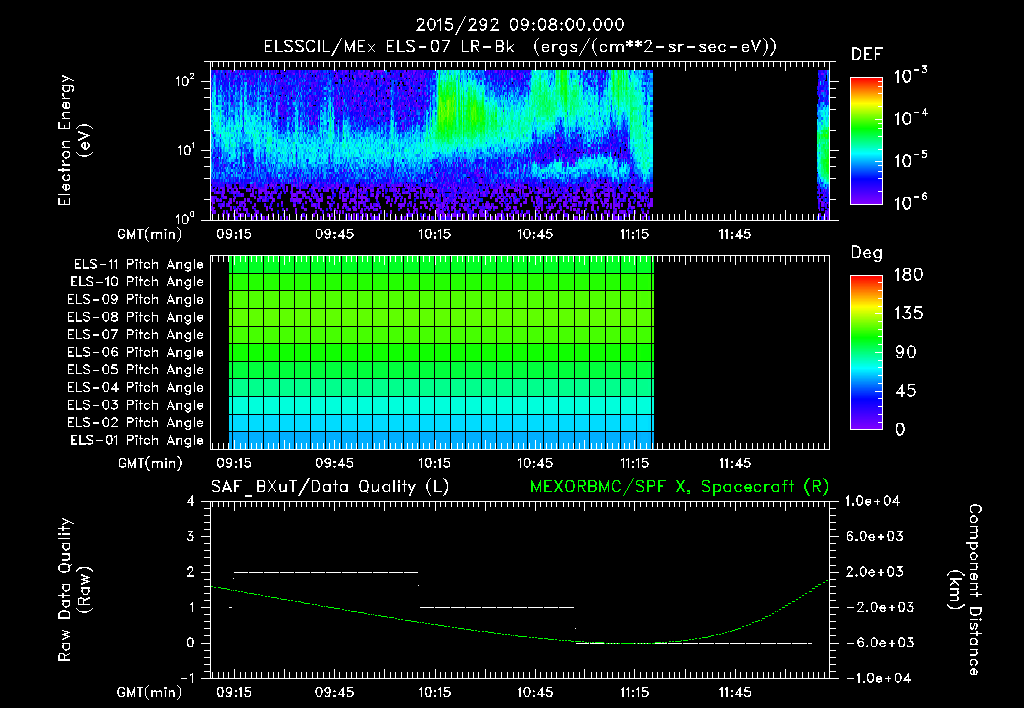The image size is (1024, 708).
Task: Click 09:15 tick on spectrogram time axis
Action: click(x=234, y=234)
